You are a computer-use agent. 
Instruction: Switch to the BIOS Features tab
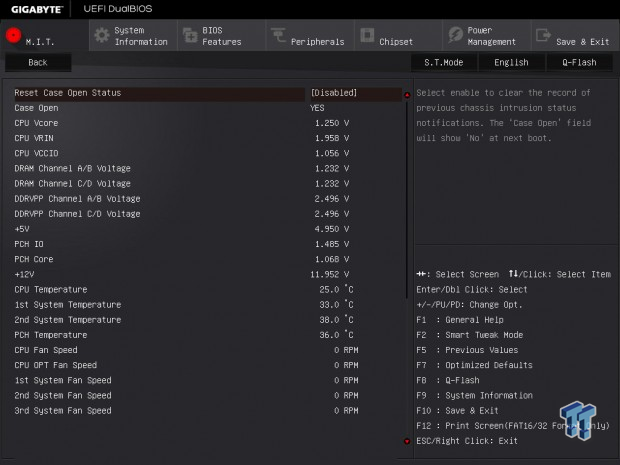click(221, 35)
